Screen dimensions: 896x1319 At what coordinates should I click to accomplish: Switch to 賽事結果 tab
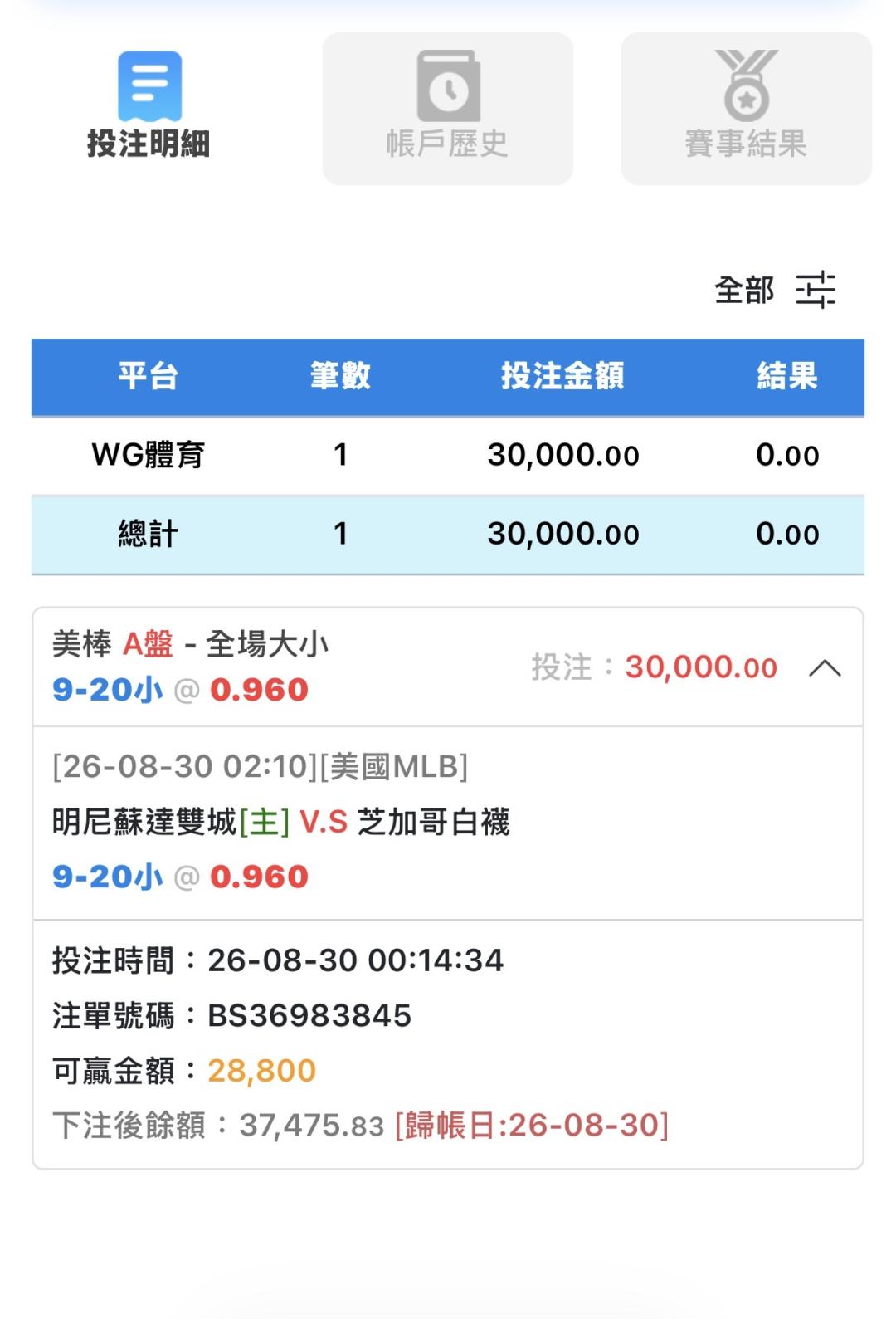(747, 109)
